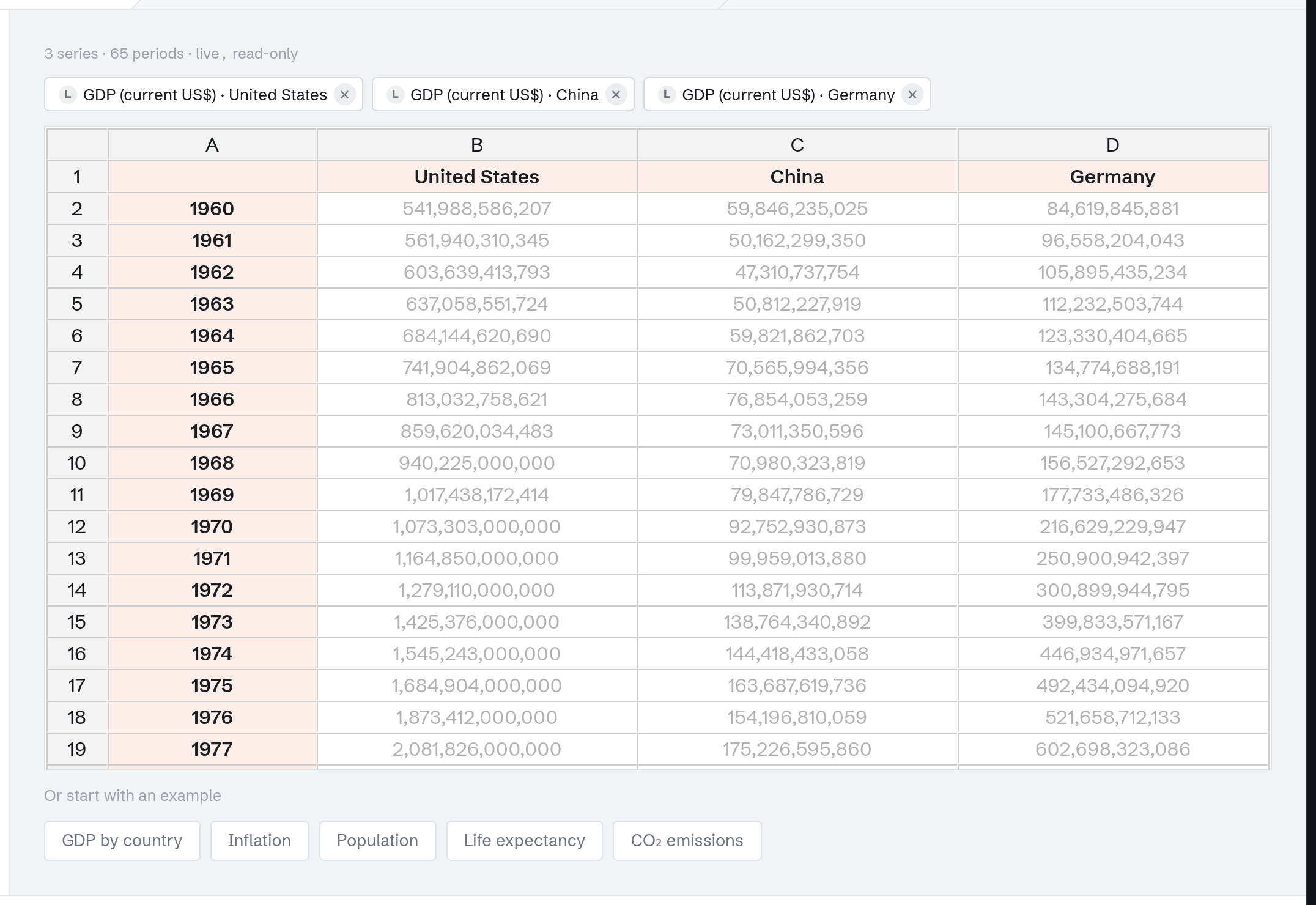Screen dimensions: 1316x905
Task: Click the L badge on Germany chip
Action: (x=667, y=95)
